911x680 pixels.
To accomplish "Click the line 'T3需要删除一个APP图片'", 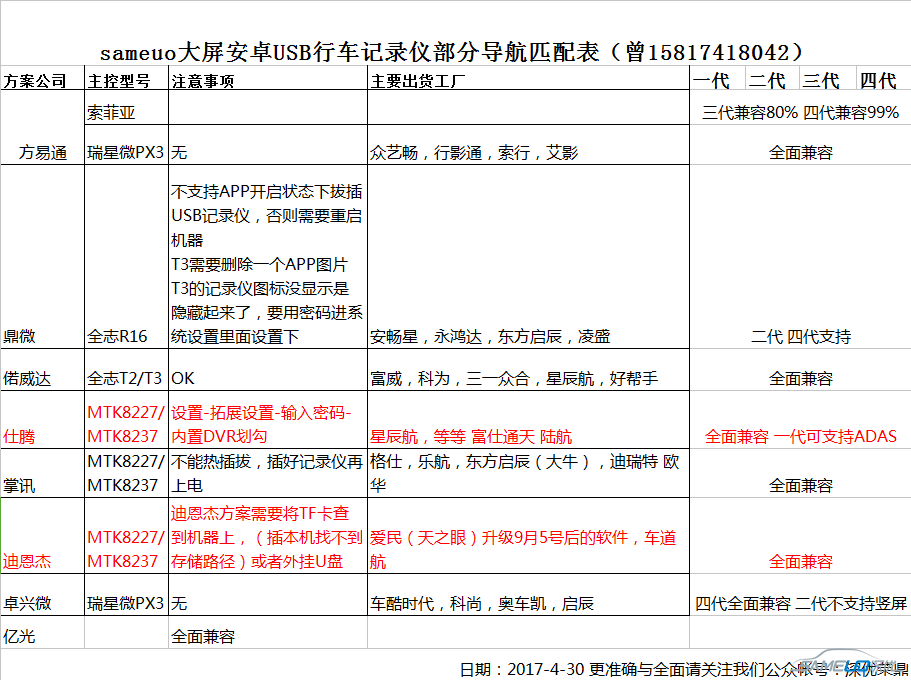I will (x=259, y=264).
